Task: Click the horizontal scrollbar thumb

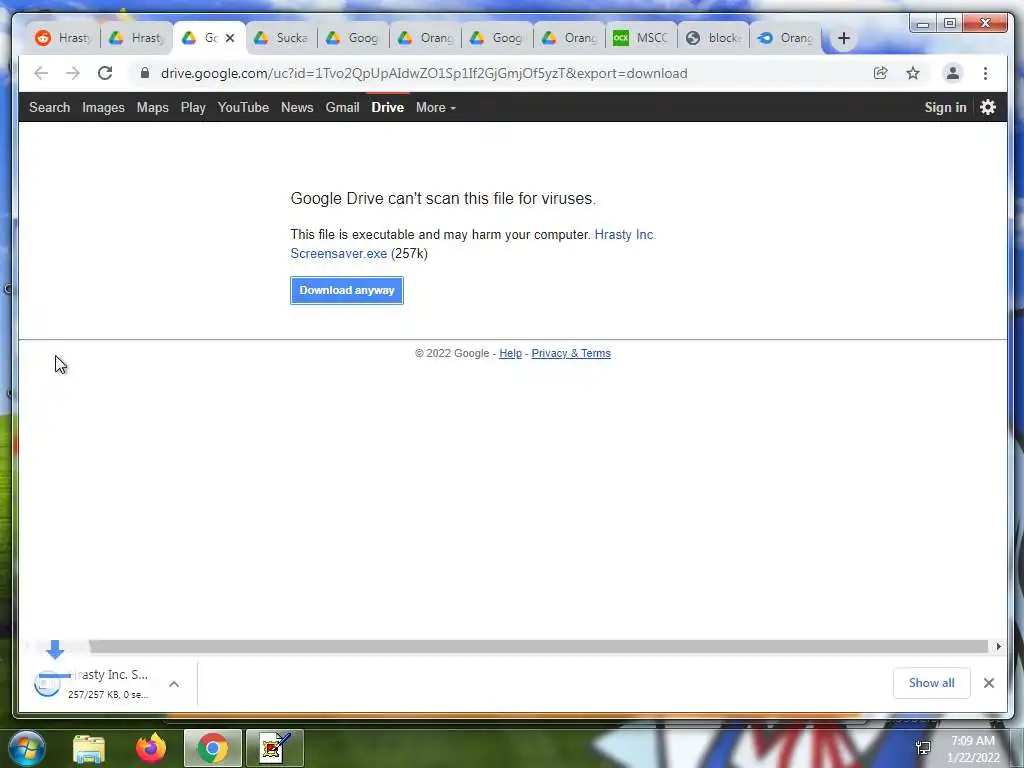Action: (538, 647)
